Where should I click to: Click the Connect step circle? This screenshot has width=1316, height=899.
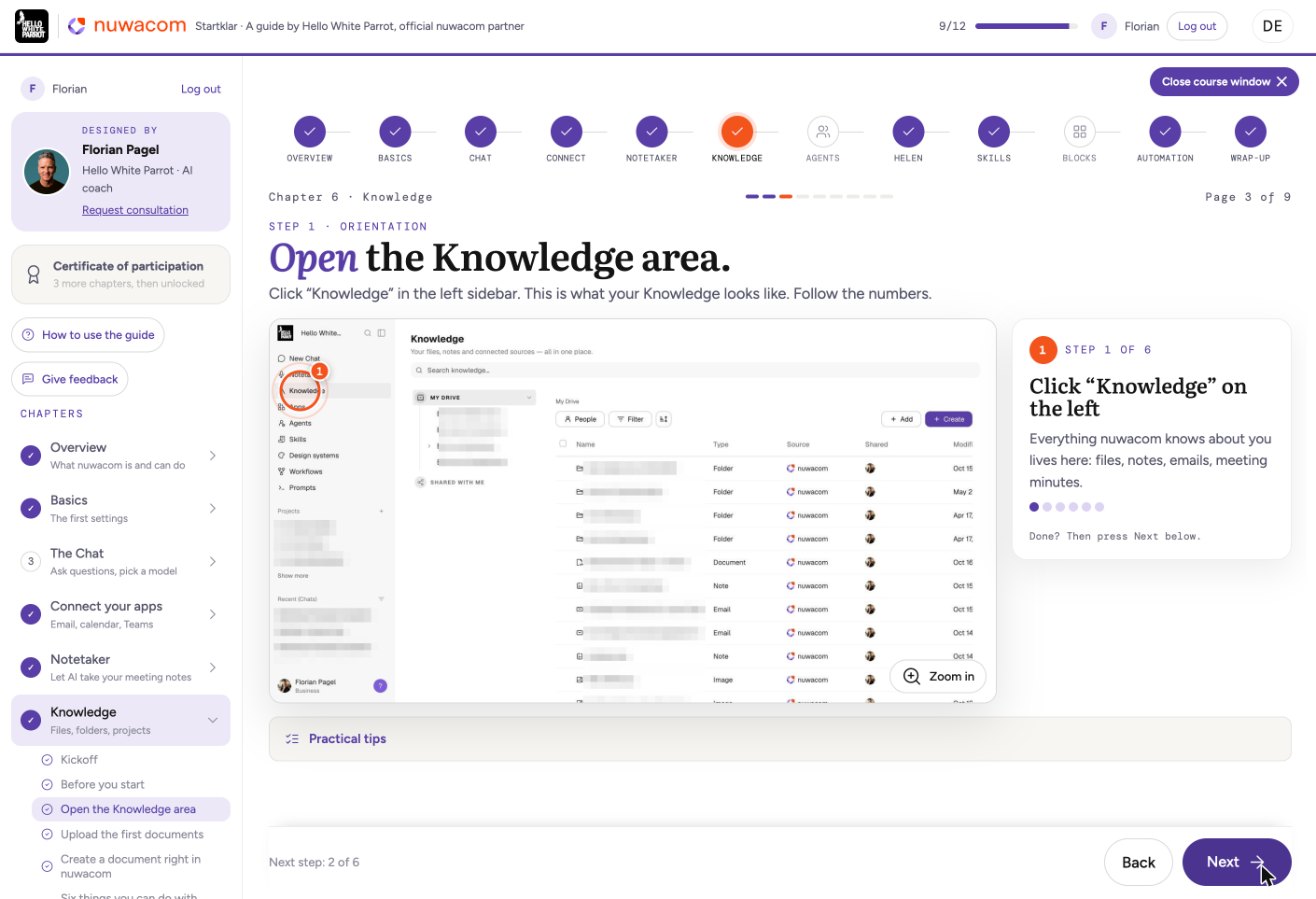566,131
